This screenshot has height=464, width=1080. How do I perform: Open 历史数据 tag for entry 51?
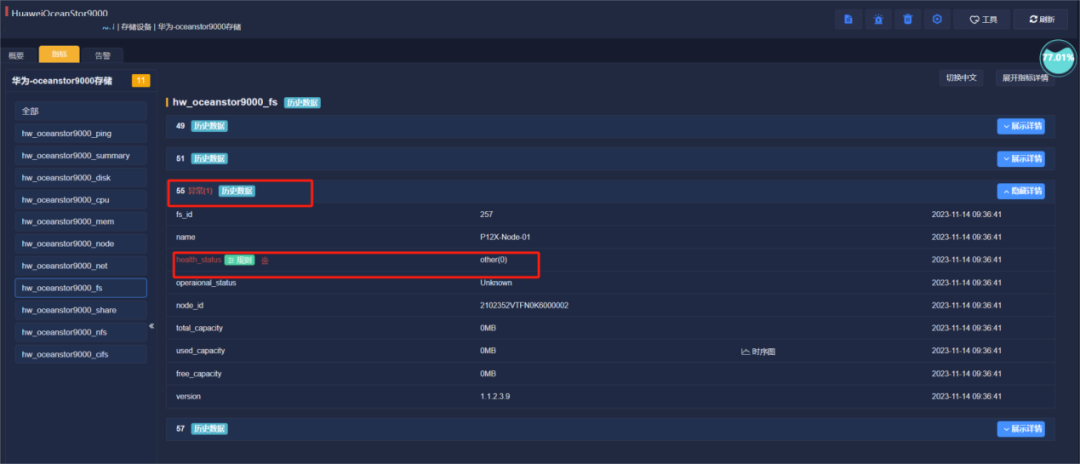tap(209, 159)
